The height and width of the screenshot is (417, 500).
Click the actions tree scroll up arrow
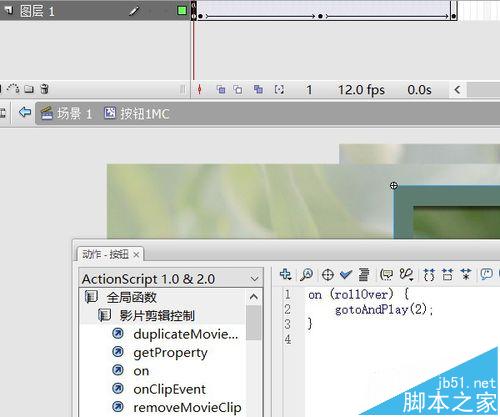pos(254,297)
